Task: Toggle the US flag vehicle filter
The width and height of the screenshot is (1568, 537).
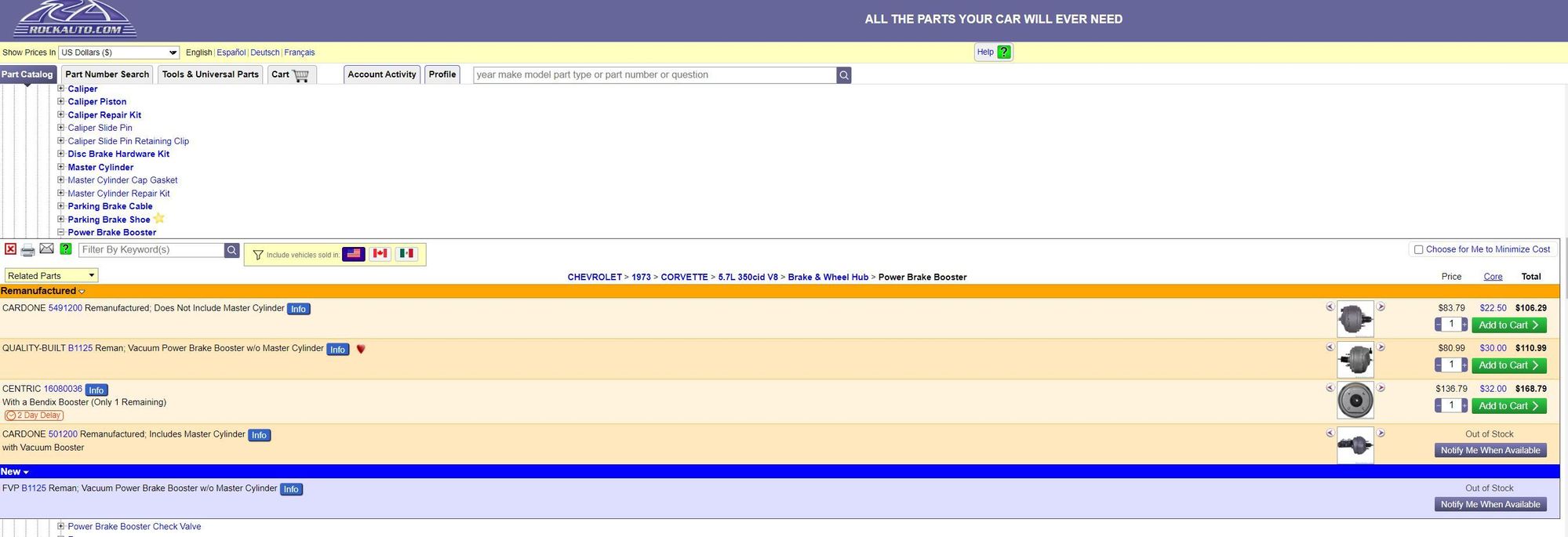Action: pos(354,254)
